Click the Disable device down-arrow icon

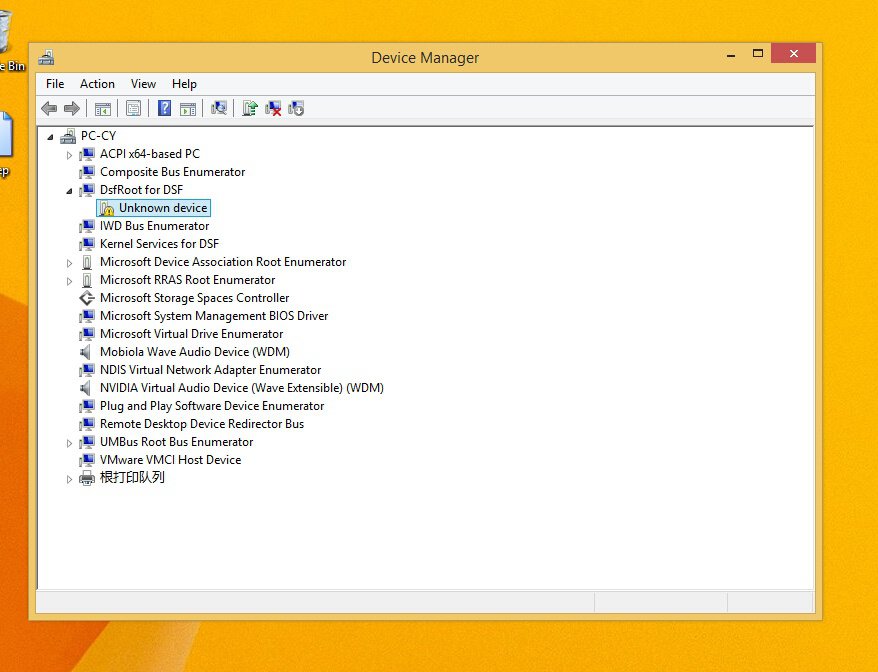296,108
